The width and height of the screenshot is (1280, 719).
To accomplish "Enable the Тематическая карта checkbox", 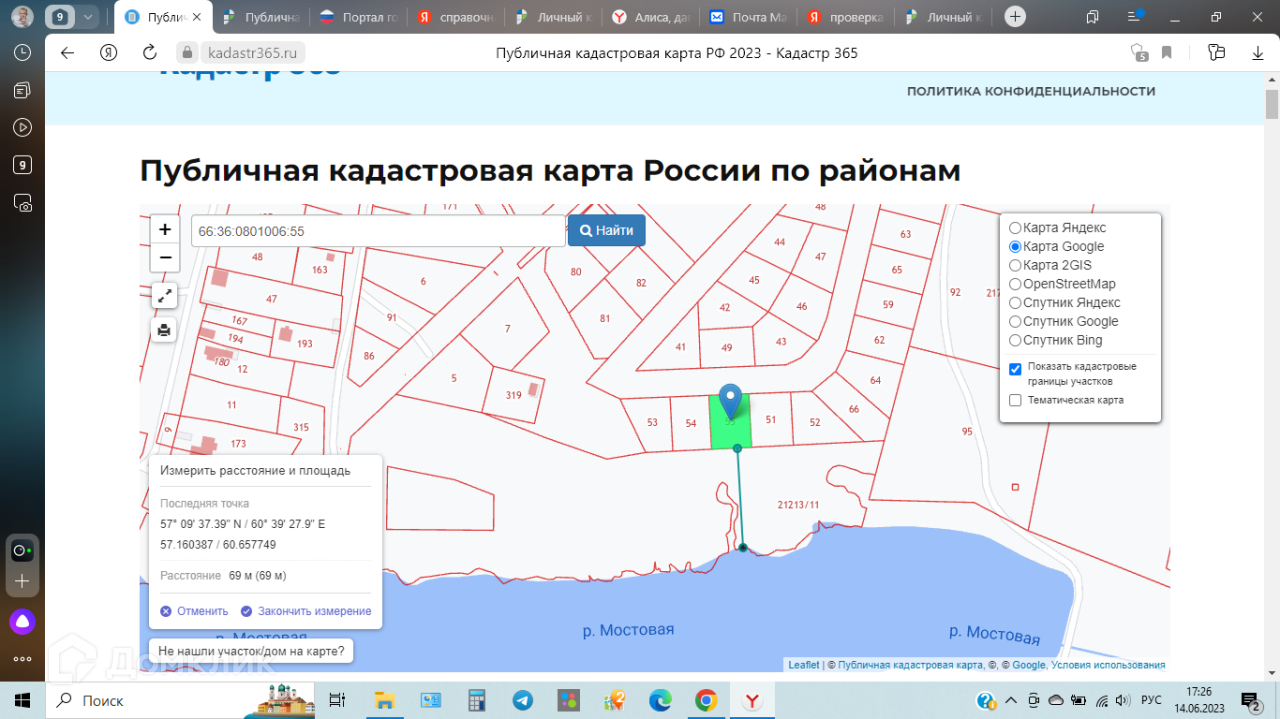I will tap(1015, 401).
